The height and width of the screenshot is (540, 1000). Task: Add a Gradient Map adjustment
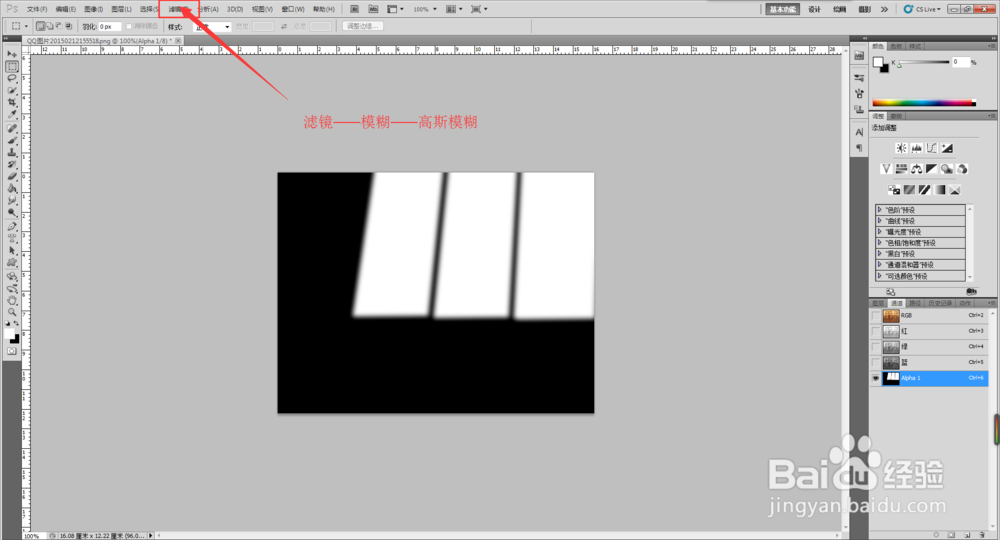click(939, 190)
